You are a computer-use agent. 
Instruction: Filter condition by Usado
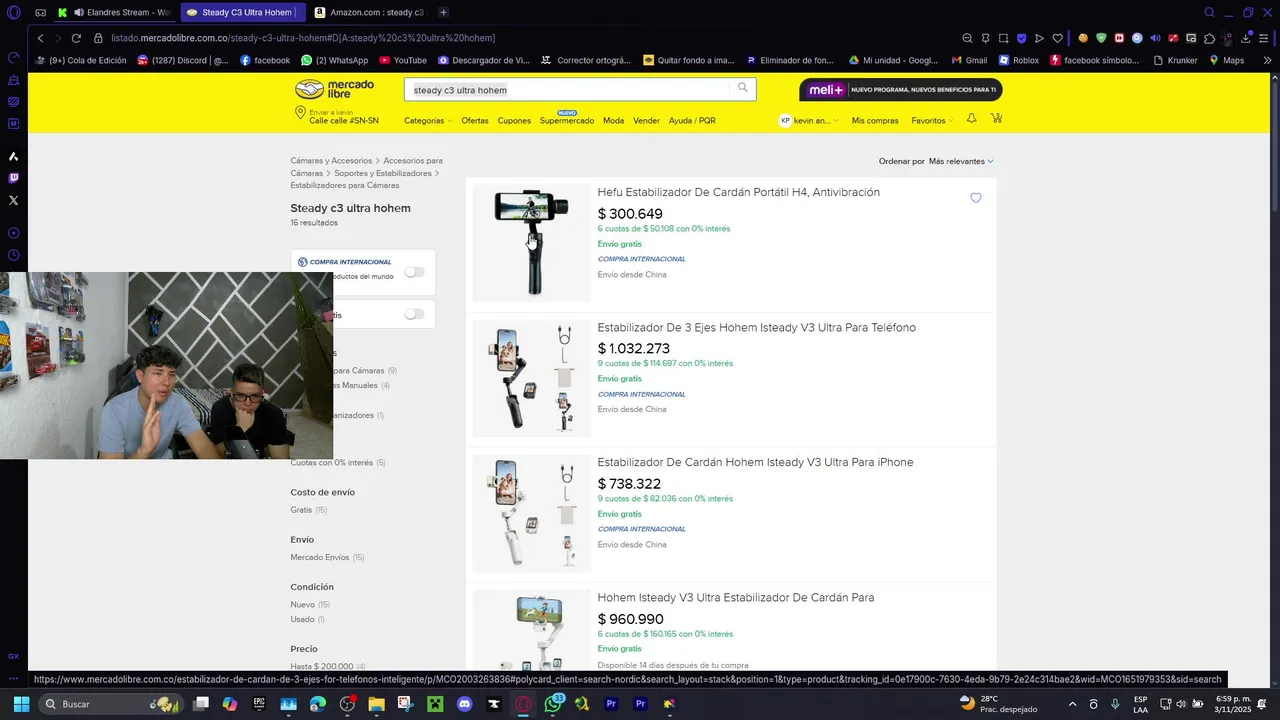coord(307,619)
